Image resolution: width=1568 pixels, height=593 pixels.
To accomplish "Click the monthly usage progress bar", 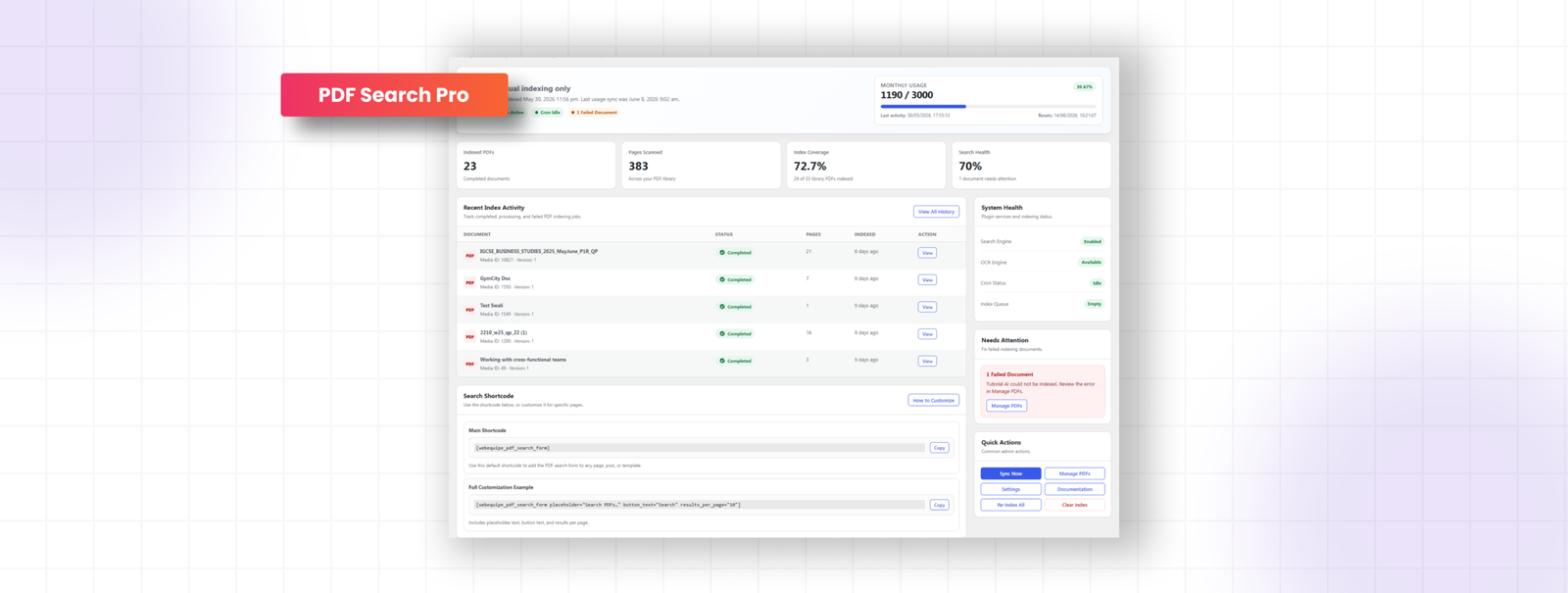I will click(988, 106).
